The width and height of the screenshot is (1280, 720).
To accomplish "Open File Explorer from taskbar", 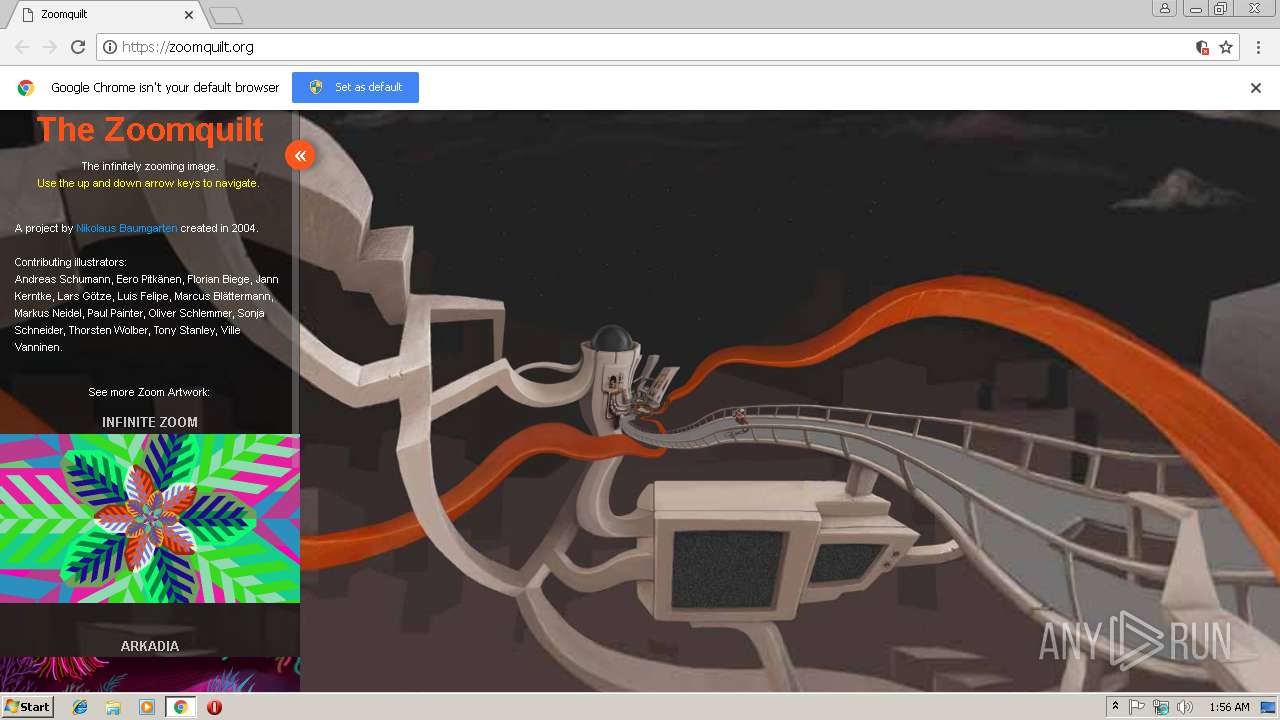I will tap(113, 707).
